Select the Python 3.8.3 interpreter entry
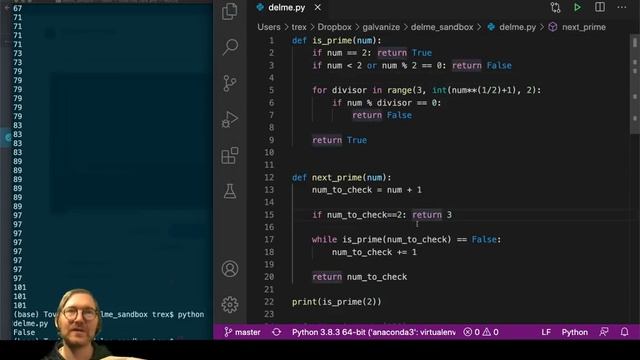This screenshot has width=640, height=360. (x=373, y=332)
